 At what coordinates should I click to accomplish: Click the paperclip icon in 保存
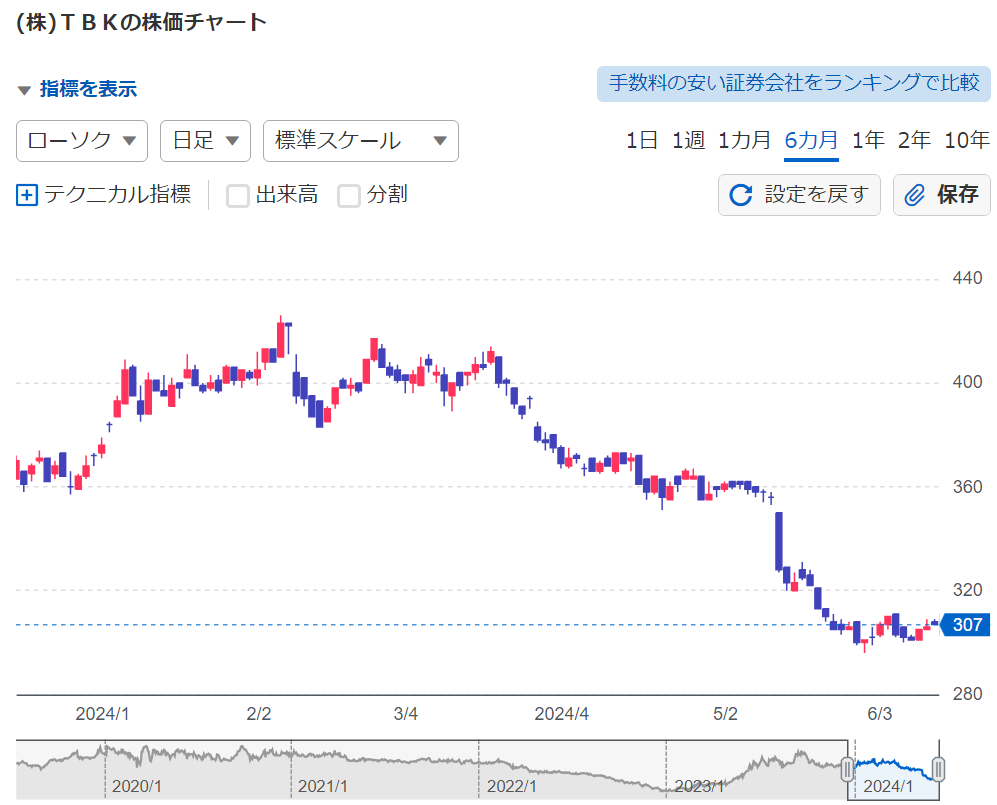[x=914, y=195]
